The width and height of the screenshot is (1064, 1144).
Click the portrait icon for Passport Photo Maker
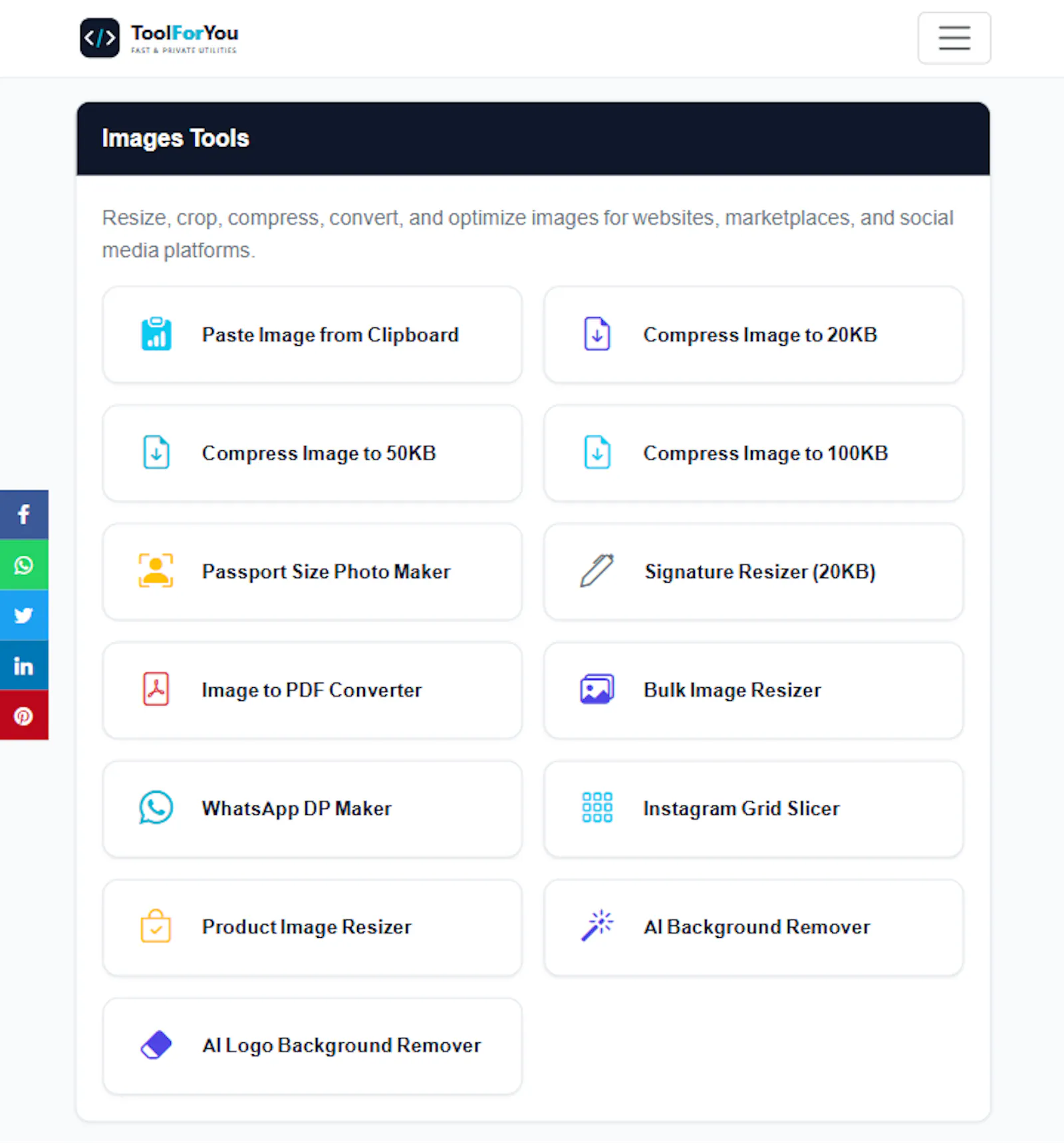coord(156,571)
